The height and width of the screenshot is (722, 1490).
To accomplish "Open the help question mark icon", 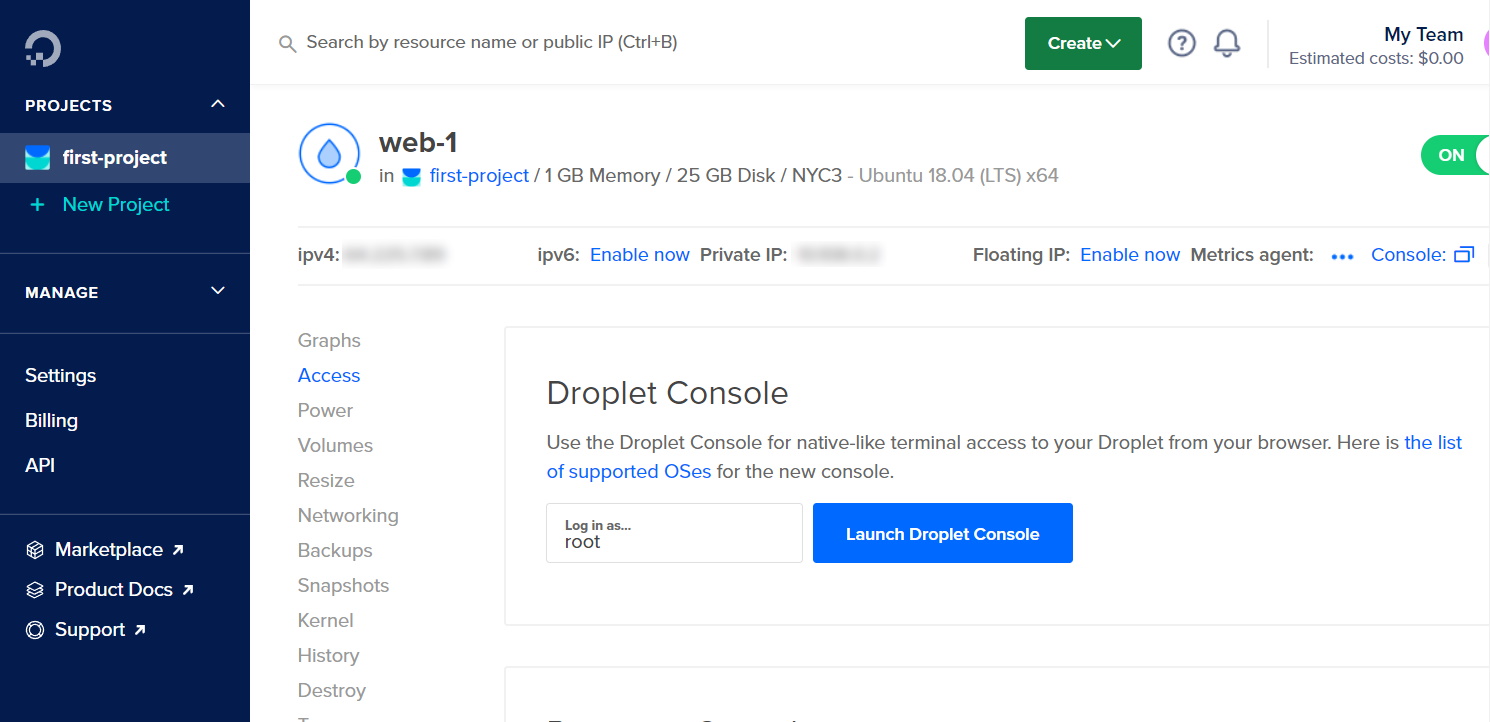I will click(x=1182, y=43).
